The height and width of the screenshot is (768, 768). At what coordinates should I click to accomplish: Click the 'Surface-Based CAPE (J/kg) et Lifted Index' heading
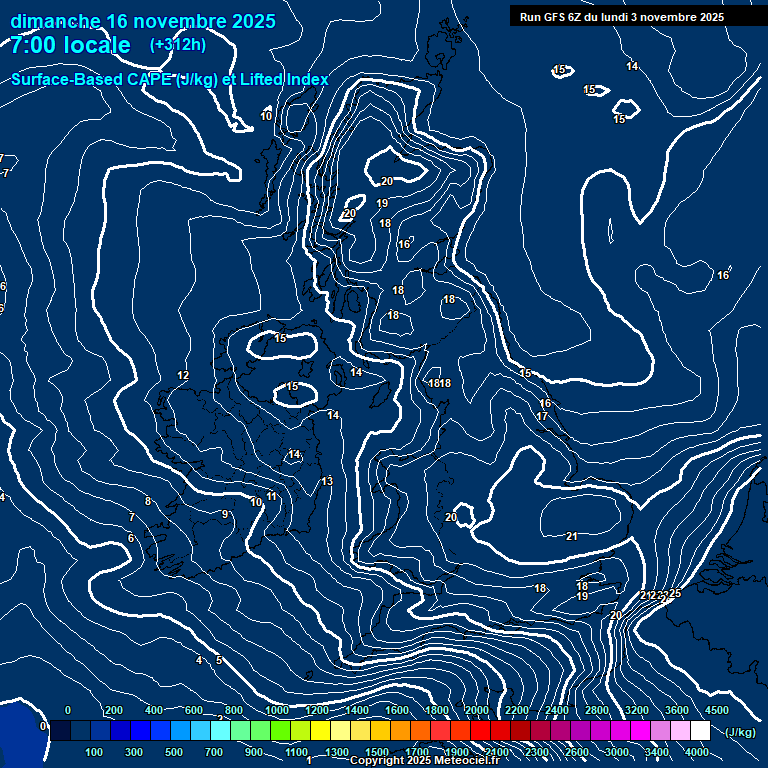point(170,80)
